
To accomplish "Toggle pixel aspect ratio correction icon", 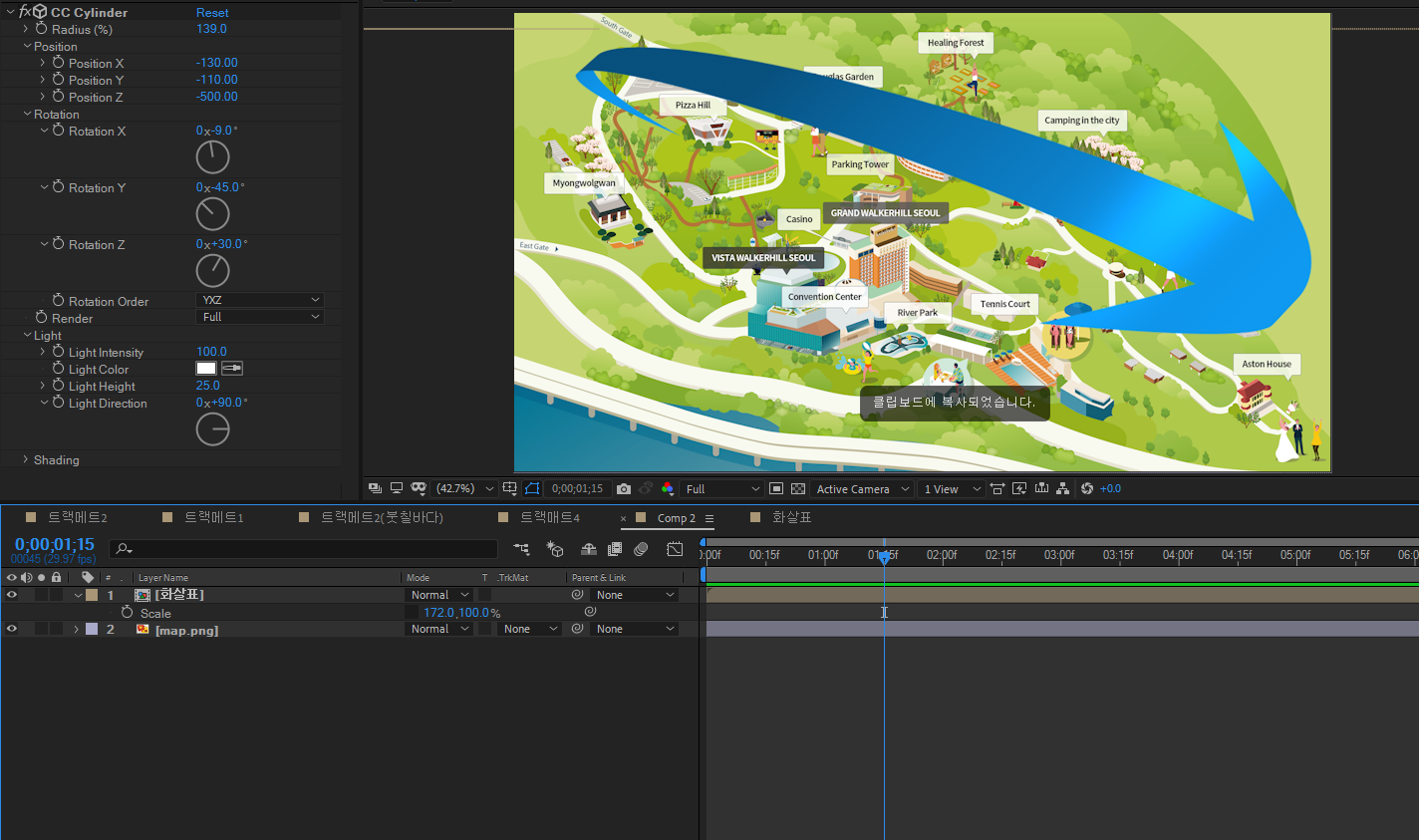I will 997,488.
